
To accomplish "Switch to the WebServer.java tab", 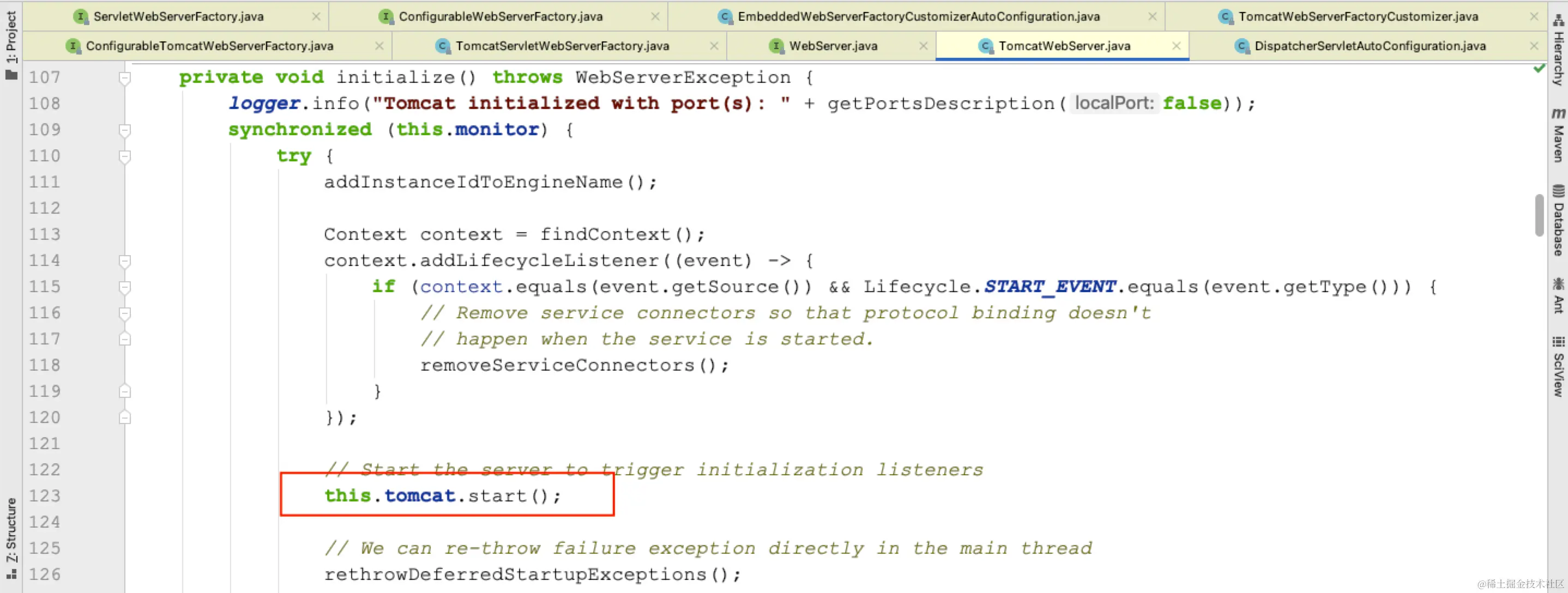I will click(832, 46).
